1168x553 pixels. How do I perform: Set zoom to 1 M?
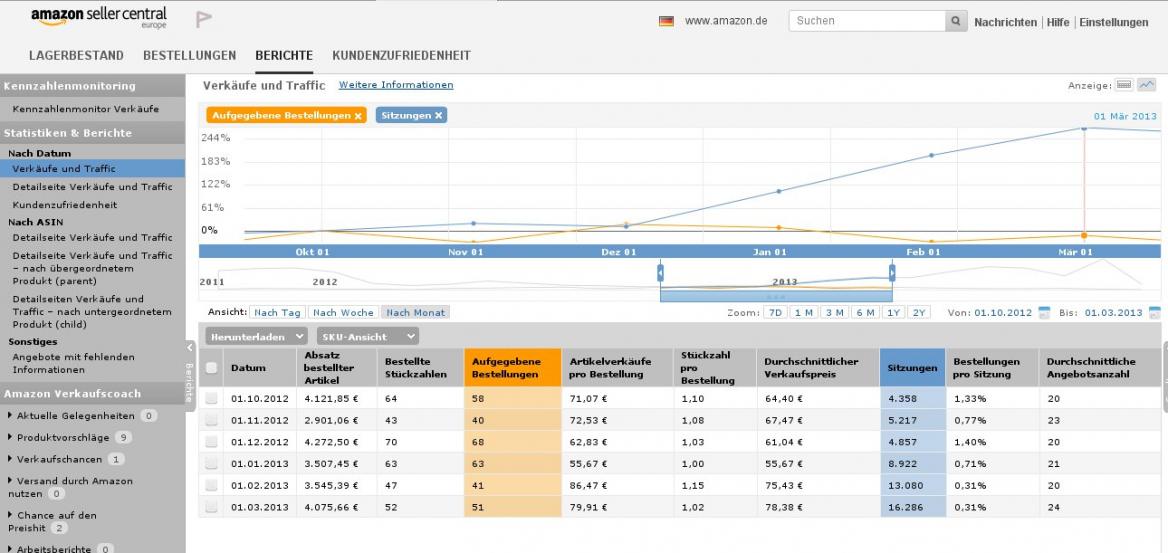[803, 312]
